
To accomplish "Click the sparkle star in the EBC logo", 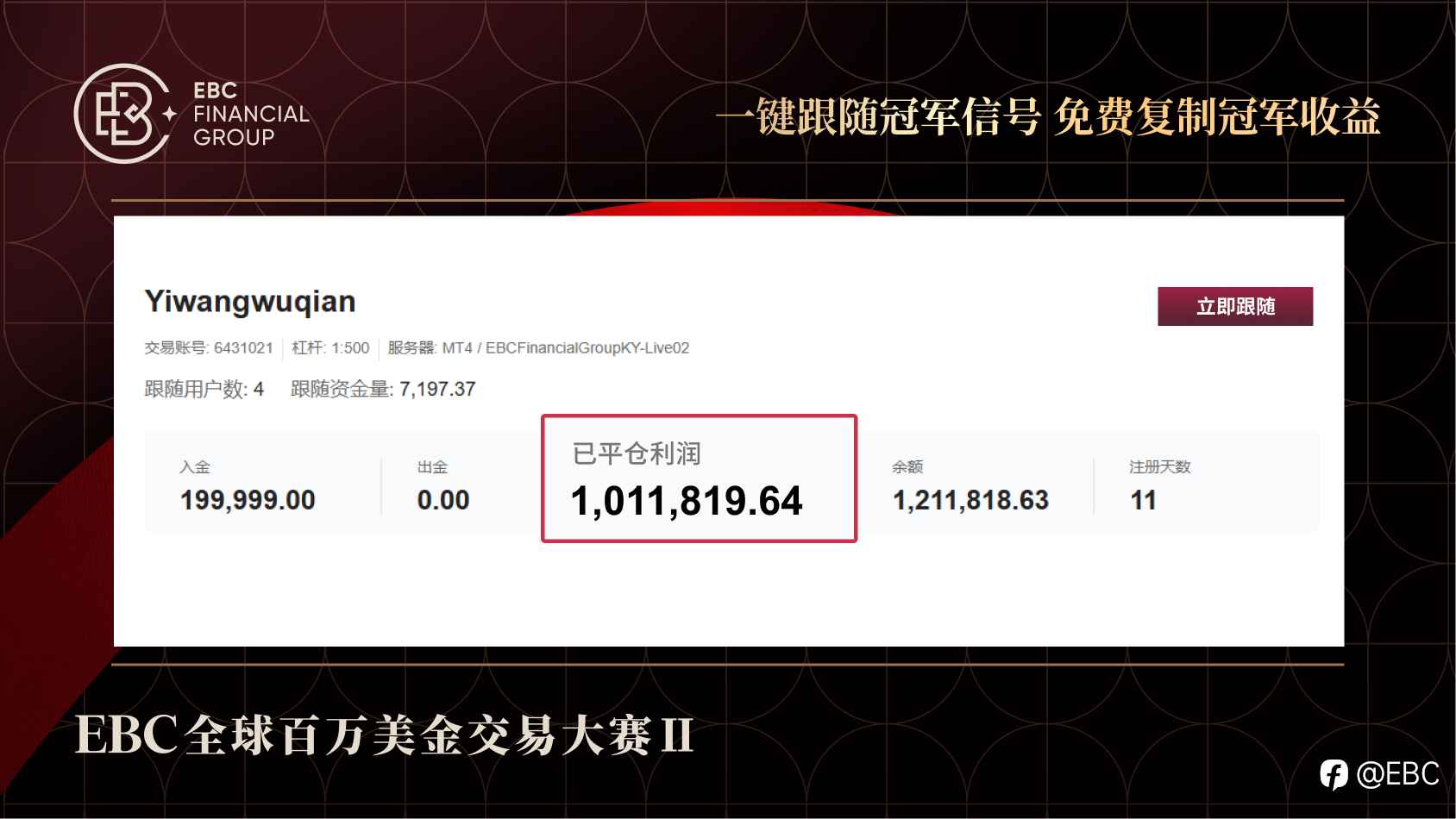I will pos(170,113).
